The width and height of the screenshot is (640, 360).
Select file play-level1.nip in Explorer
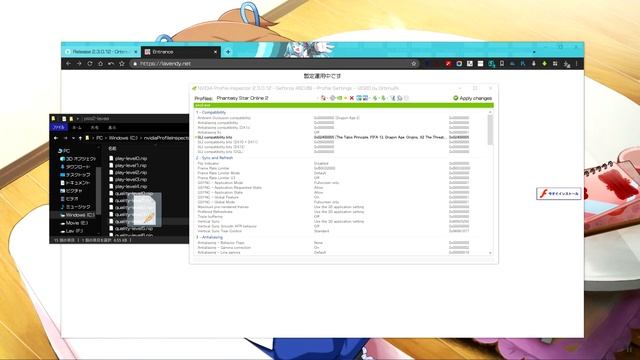pyautogui.click(x=128, y=166)
